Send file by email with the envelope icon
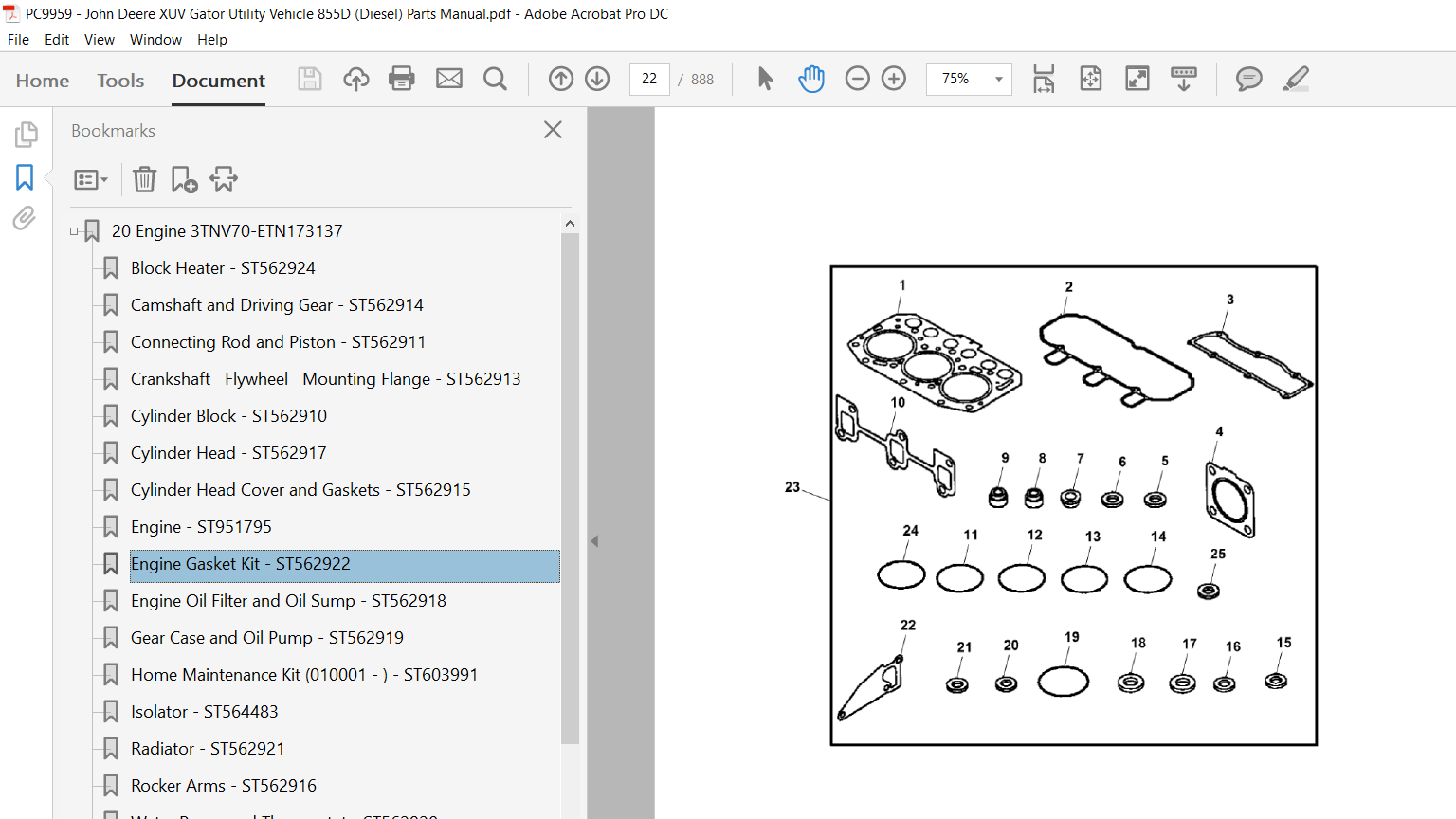The image size is (1456, 819). (449, 79)
